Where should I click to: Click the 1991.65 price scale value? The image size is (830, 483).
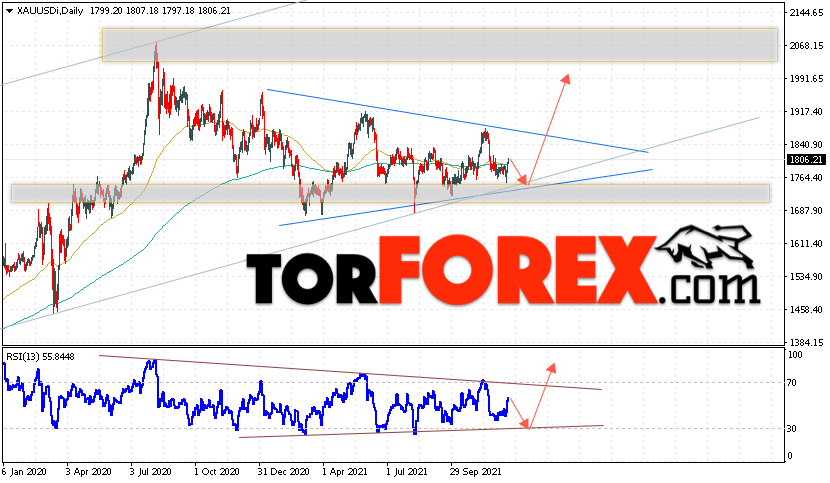point(806,78)
